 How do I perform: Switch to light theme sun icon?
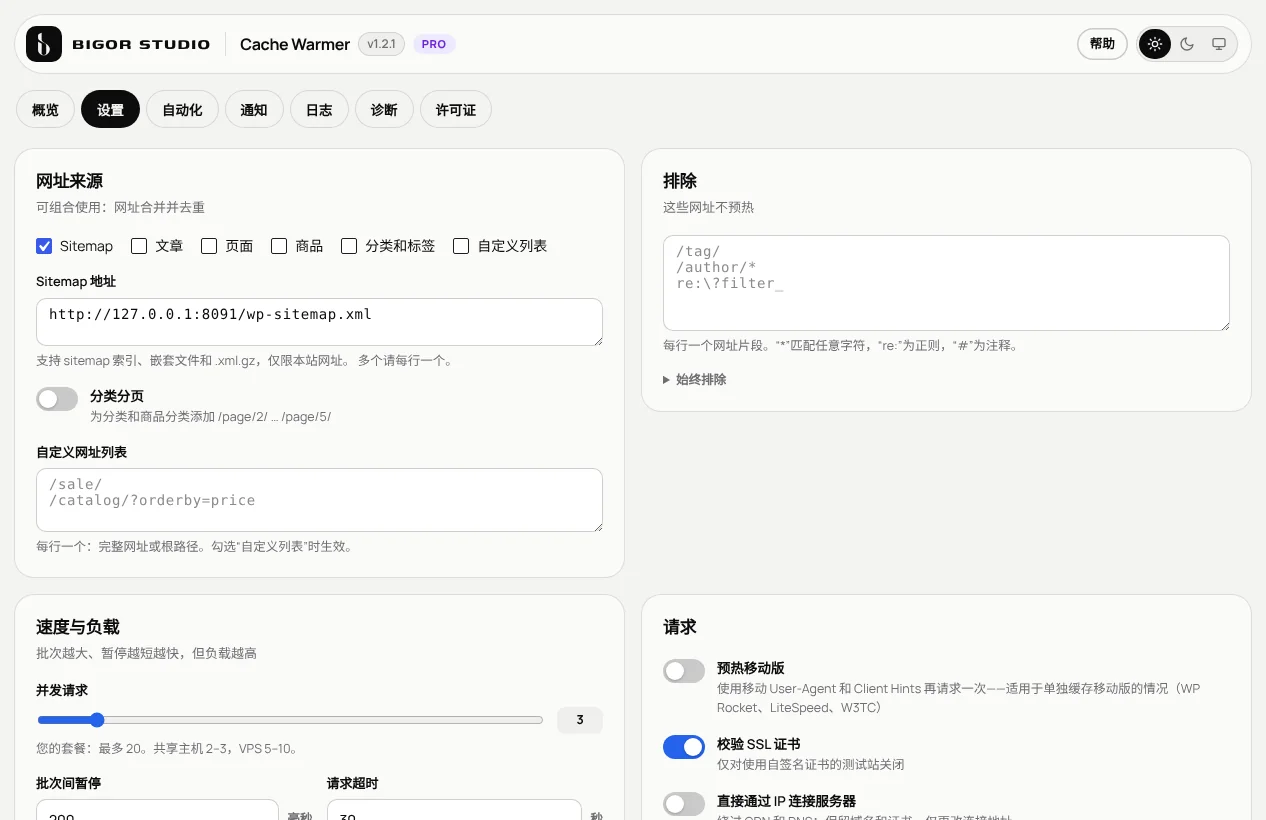[x=1155, y=44]
